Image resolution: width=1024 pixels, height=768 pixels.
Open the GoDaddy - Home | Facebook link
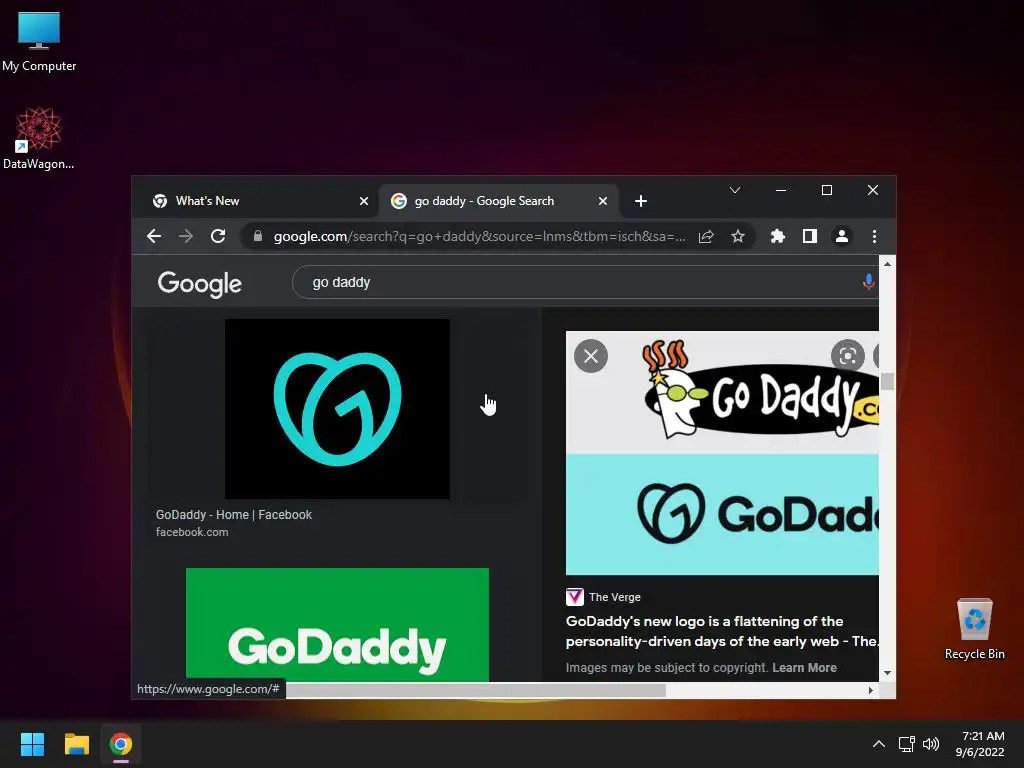[x=234, y=515]
